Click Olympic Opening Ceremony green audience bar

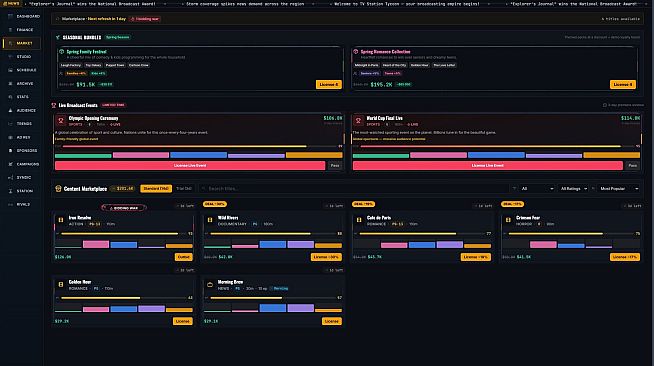pyautogui.click(x=83, y=156)
